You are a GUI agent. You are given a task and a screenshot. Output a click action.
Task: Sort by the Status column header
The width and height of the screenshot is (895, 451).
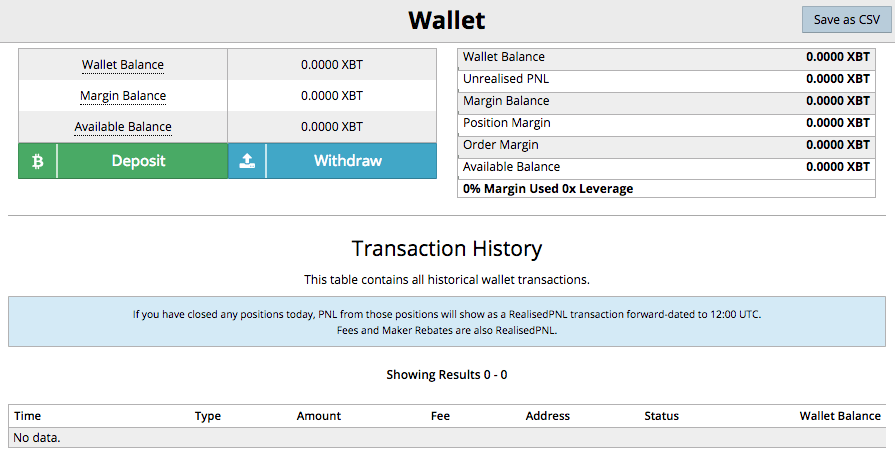pyautogui.click(x=662, y=416)
